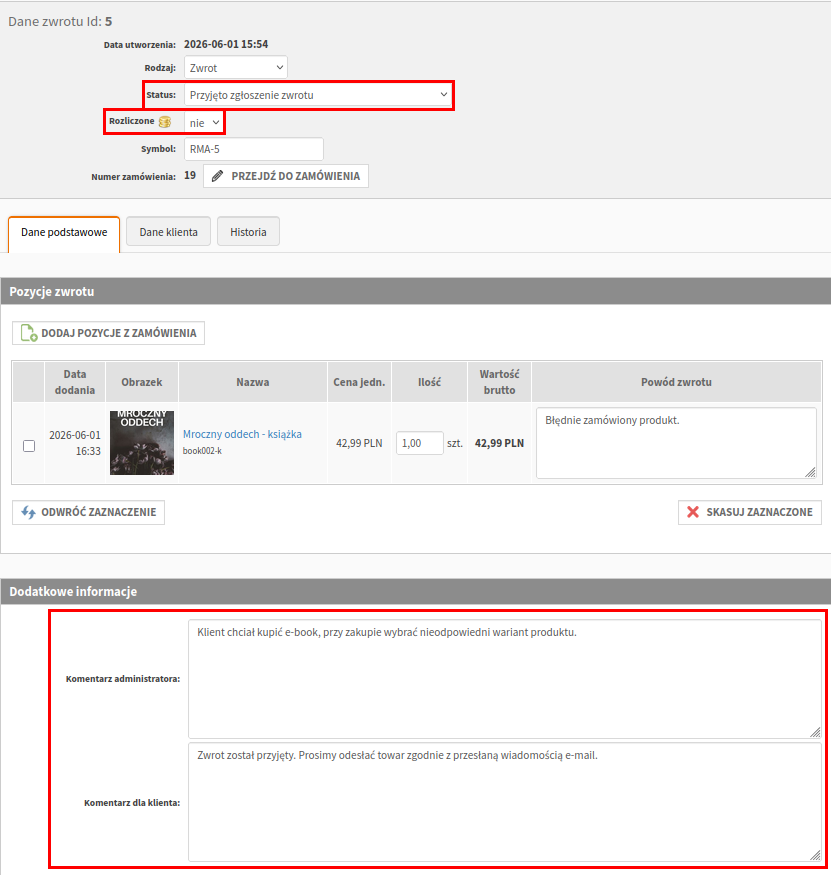The height and width of the screenshot is (875, 831).
Task: Click resize handle of Komentarz administratora textarea
Action: coord(815,733)
